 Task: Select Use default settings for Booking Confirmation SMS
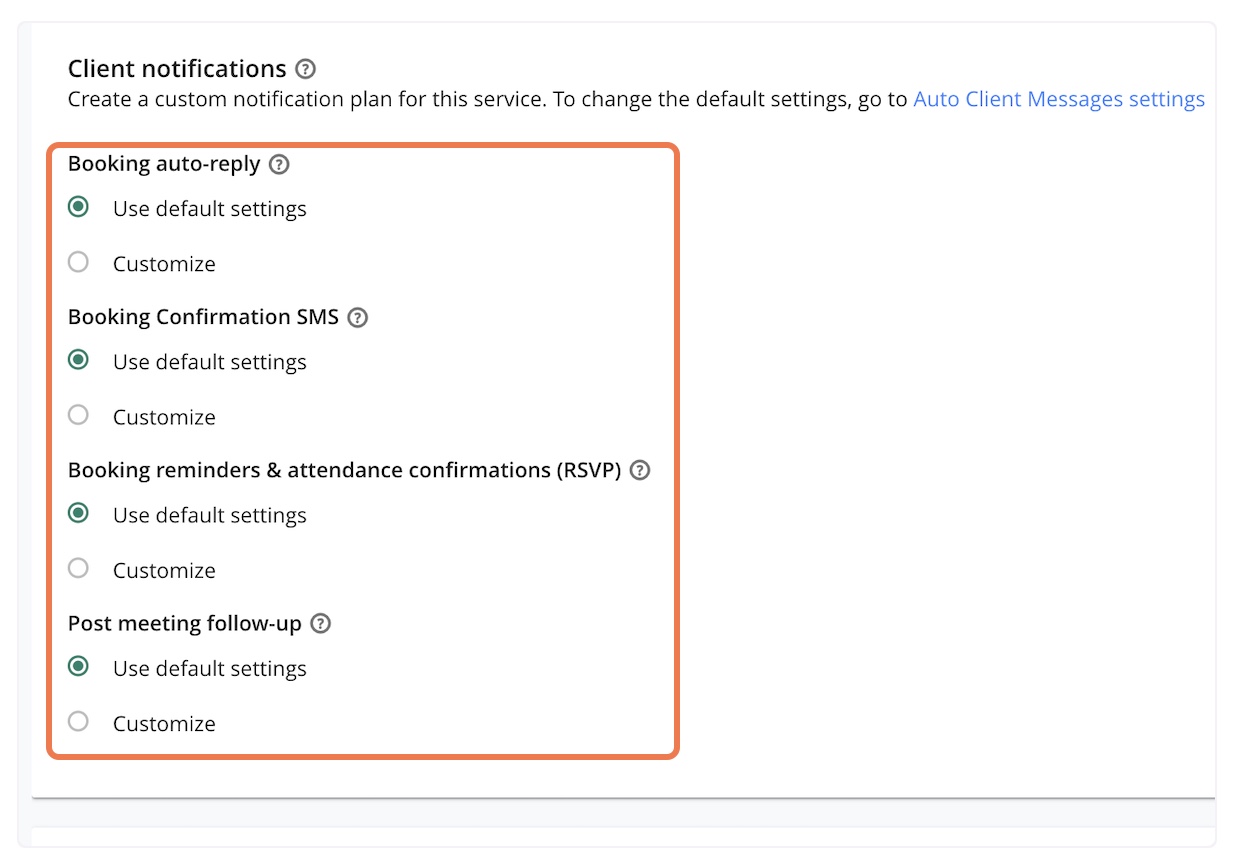78,361
